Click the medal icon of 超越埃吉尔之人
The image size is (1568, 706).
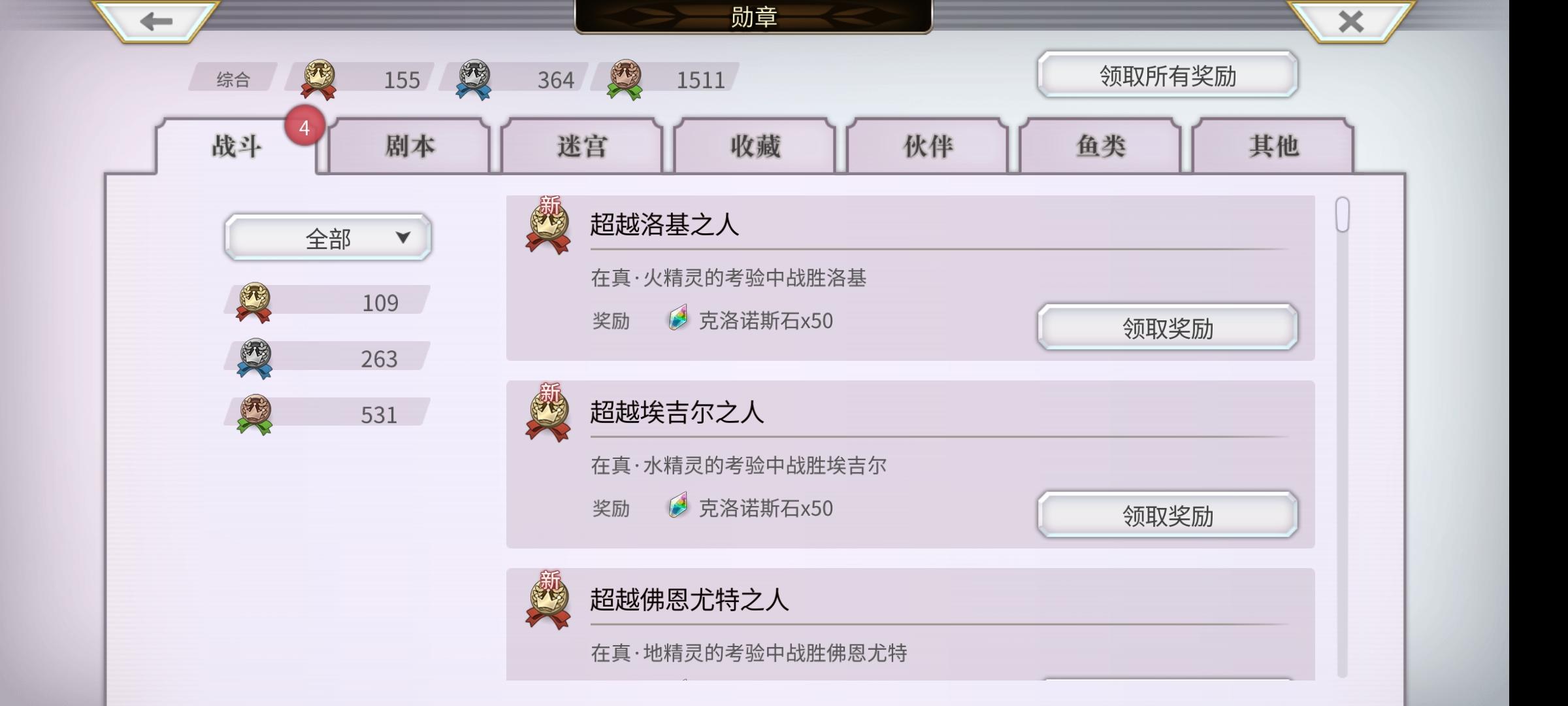pyautogui.click(x=548, y=413)
